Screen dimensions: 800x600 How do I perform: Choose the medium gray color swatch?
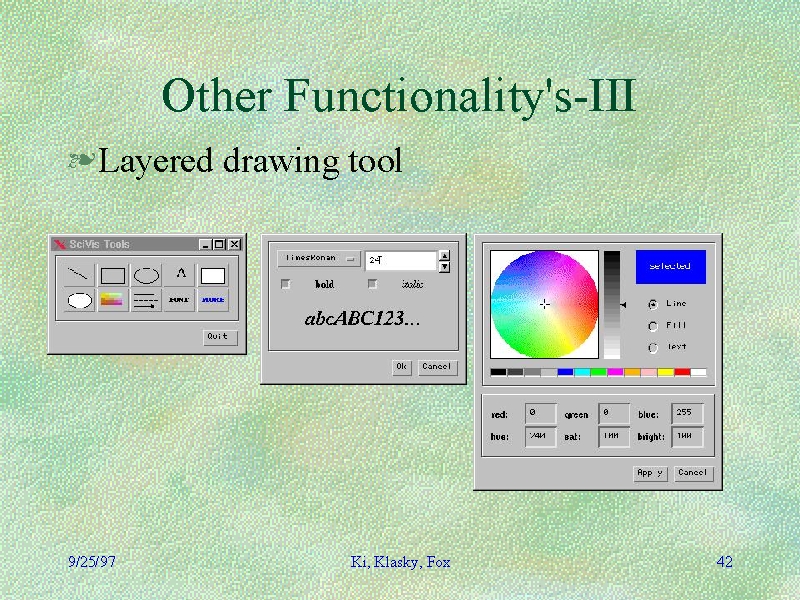pyautogui.click(x=532, y=372)
